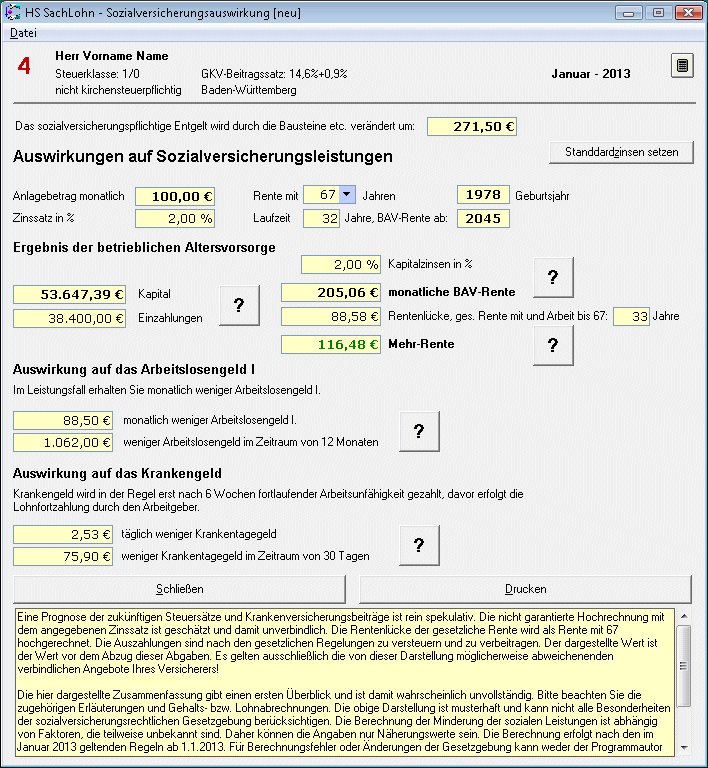Select the Laufzeit years field
The image size is (708, 768).
321,218
